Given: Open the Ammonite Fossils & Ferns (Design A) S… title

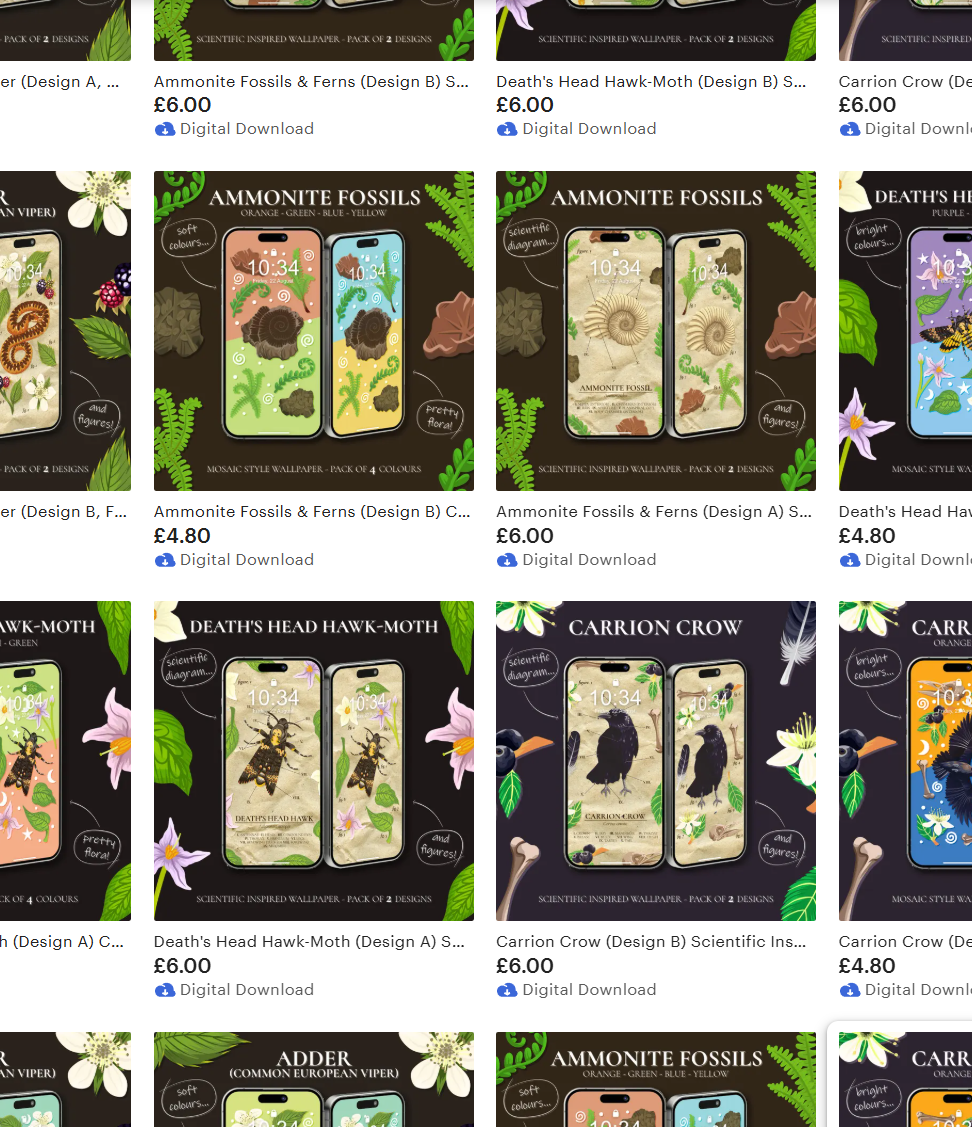Looking at the screenshot, I should [x=654, y=512].
